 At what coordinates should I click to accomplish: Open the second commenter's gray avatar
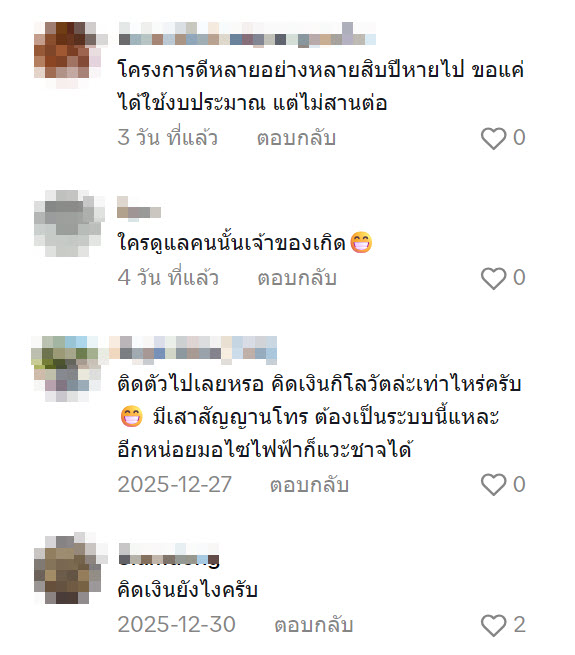[x=68, y=223]
